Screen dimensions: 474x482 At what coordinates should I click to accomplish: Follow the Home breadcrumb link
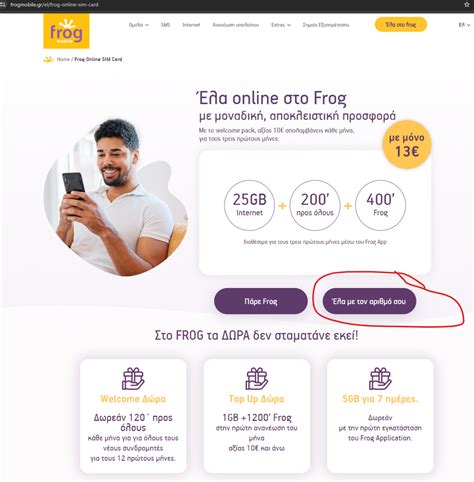point(63,59)
